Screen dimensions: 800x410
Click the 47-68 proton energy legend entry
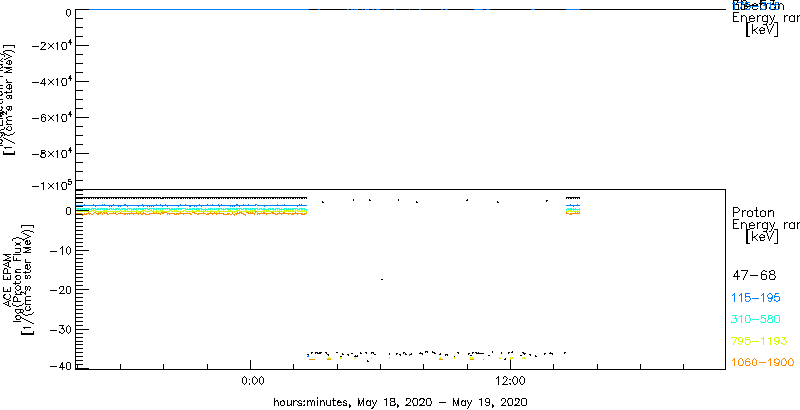754,276
